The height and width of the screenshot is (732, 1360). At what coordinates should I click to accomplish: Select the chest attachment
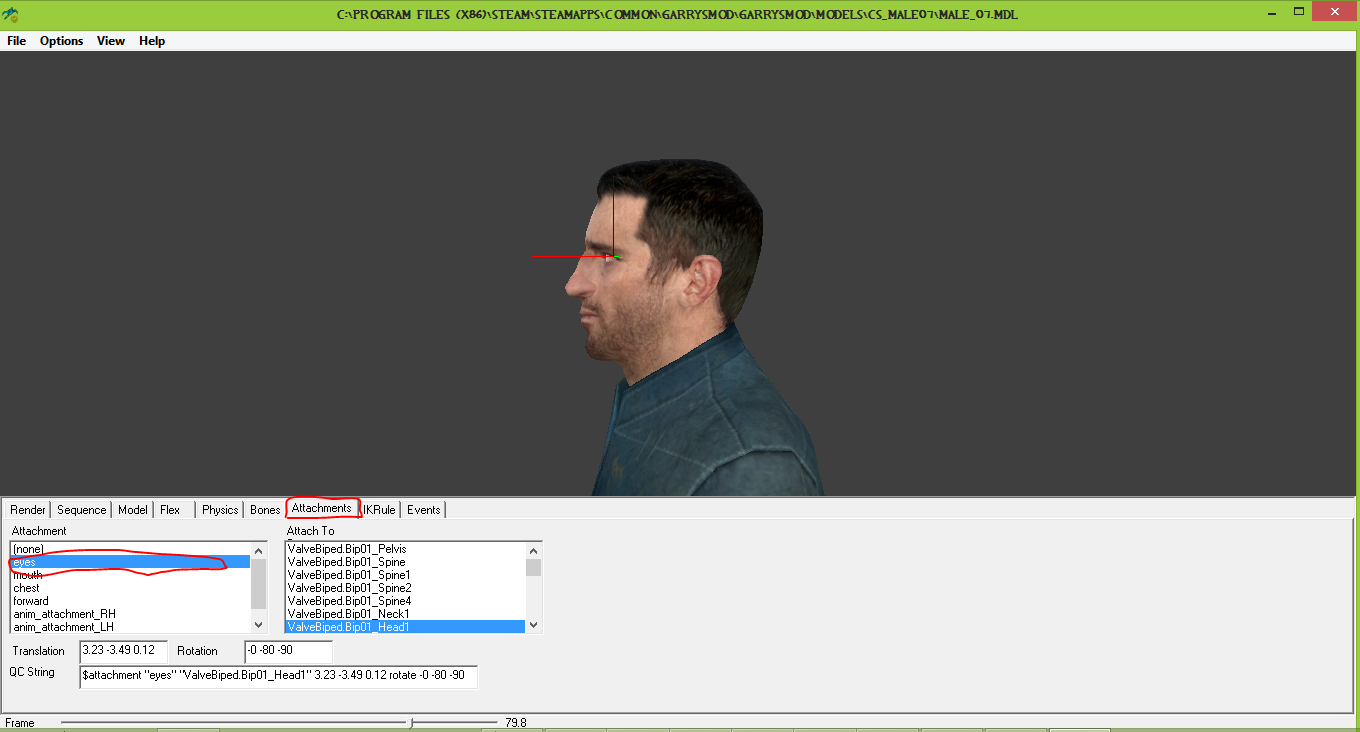click(x=130, y=588)
